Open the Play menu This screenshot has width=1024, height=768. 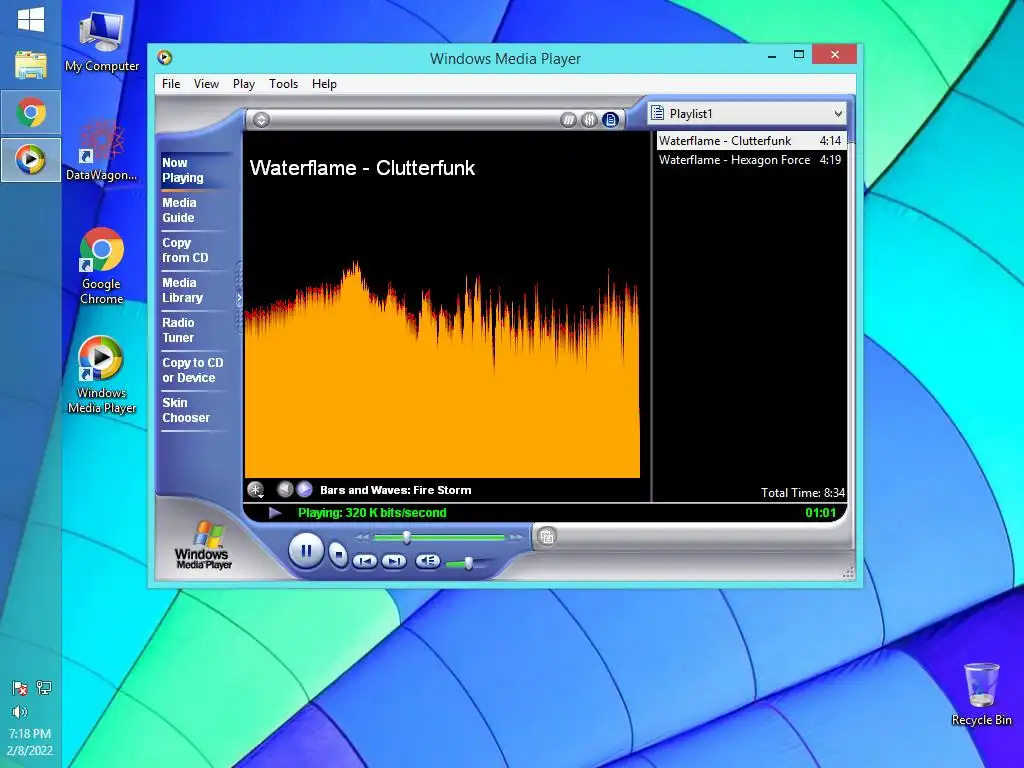click(x=244, y=84)
